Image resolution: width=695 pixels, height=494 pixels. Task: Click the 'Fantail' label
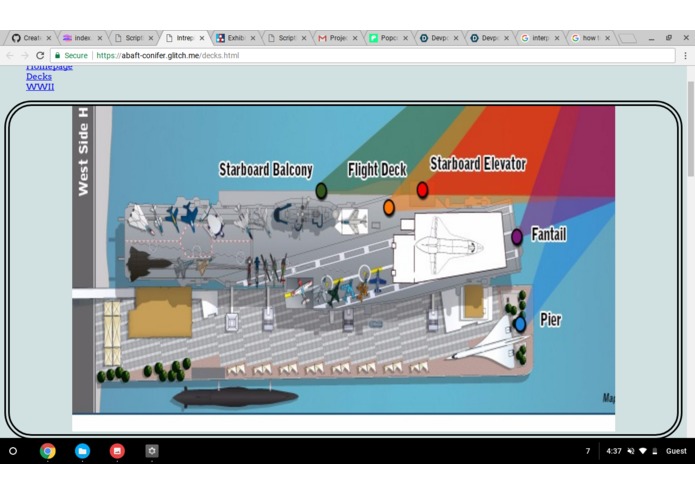pos(549,234)
